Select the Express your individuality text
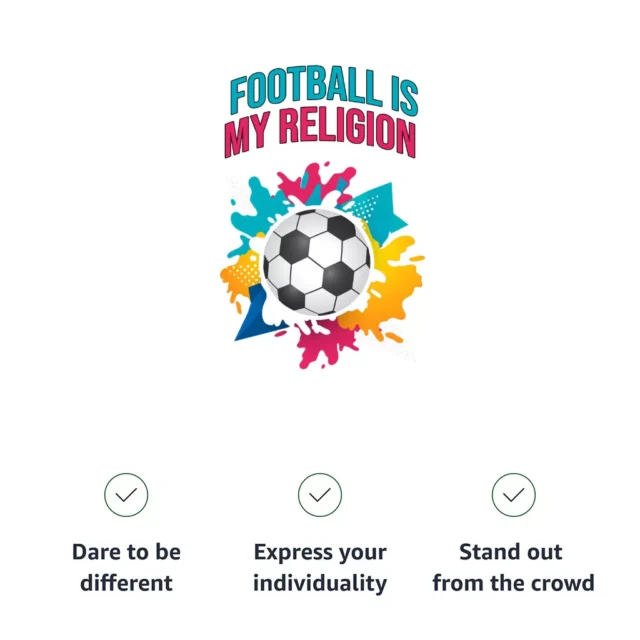Screen dimensions: 640x640 320,567
